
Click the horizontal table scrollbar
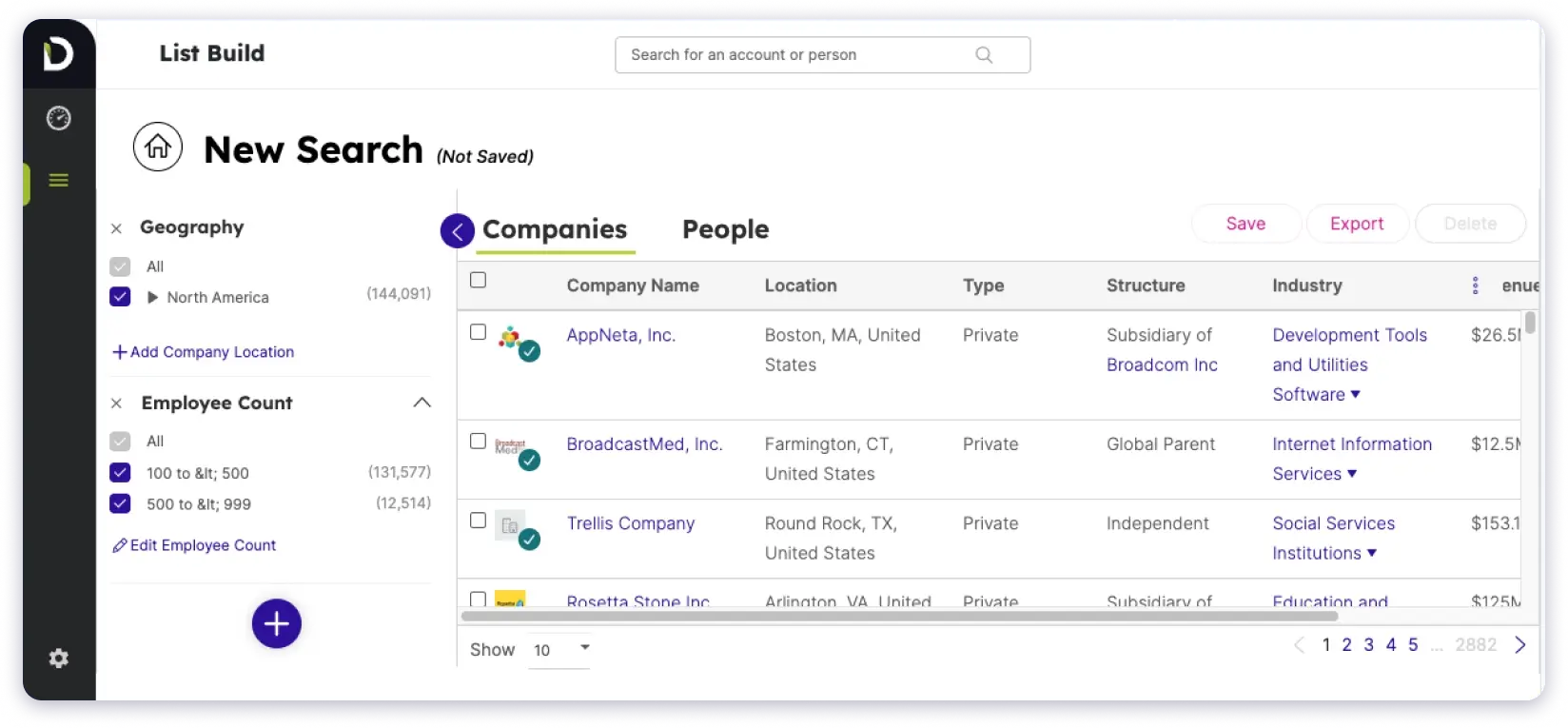point(899,616)
